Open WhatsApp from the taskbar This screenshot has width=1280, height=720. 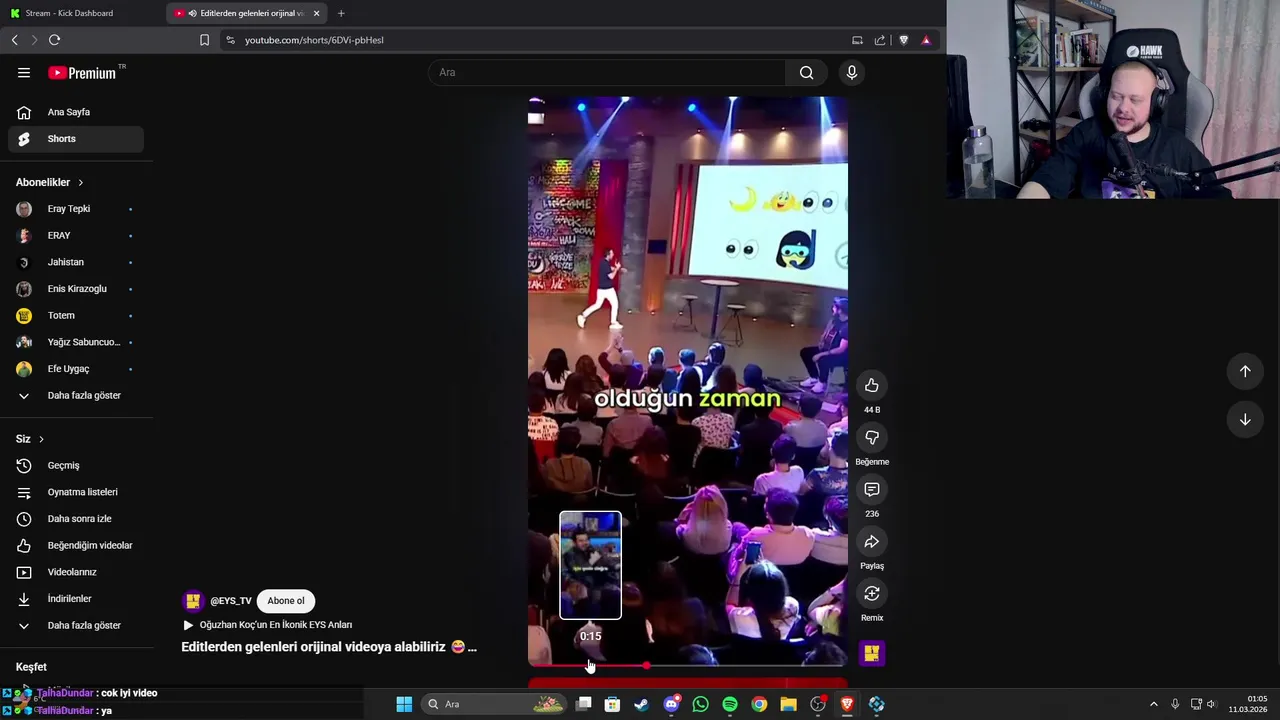(x=700, y=704)
